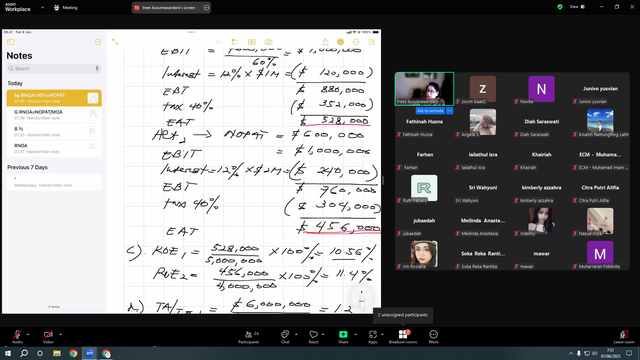Image resolution: width=640 pixels, height=360 pixels.
Task: Toggle Notes sidebar panel icon
Action: point(11,42)
